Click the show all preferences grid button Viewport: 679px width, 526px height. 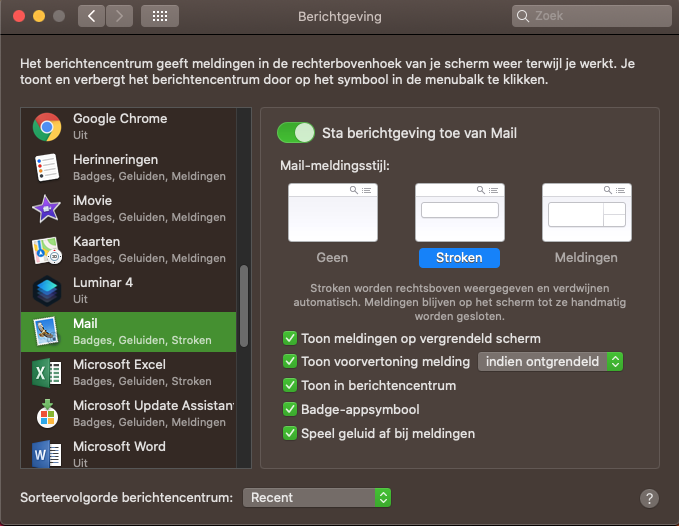point(160,16)
